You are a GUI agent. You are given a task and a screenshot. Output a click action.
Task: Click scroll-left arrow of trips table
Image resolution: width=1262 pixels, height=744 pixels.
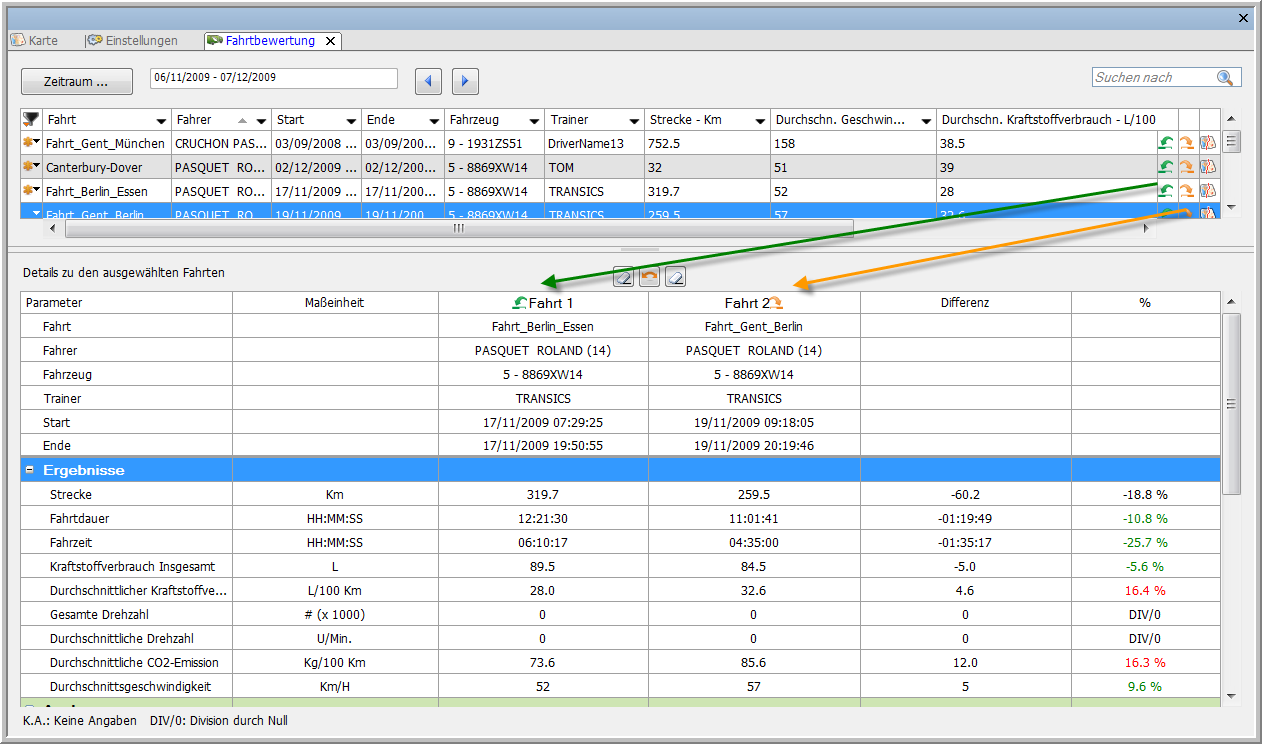(x=53, y=228)
